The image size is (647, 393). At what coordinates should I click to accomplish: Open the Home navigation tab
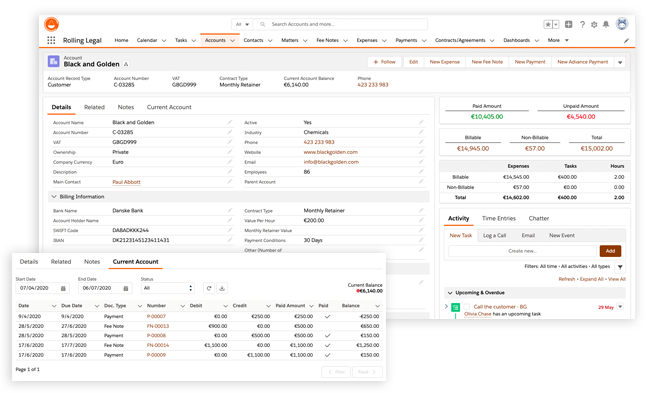pyautogui.click(x=121, y=40)
